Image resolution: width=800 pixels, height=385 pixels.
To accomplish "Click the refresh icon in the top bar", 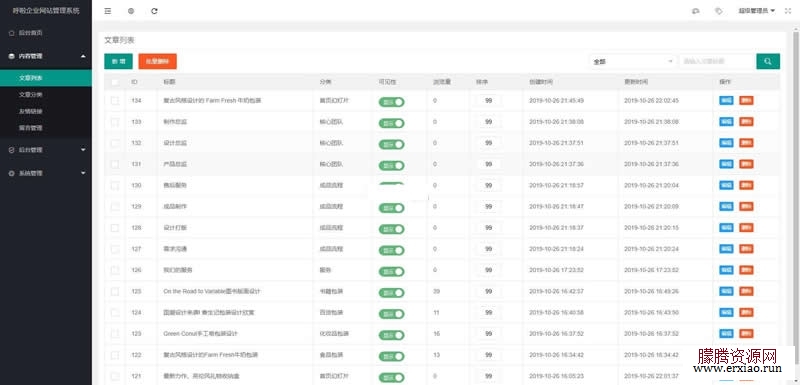I will [x=154, y=11].
